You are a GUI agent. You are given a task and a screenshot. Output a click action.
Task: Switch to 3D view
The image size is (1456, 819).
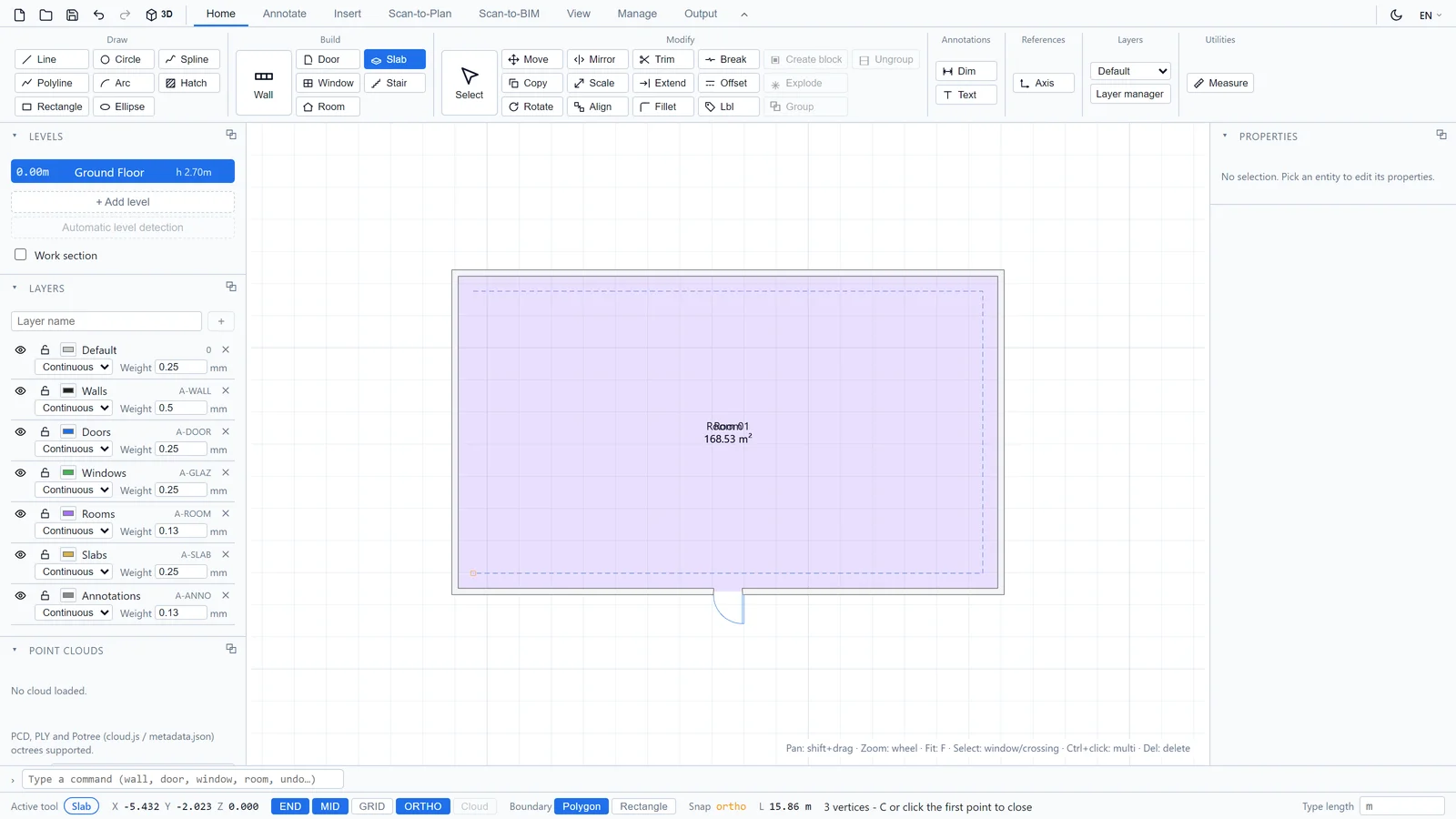[159, 15]
